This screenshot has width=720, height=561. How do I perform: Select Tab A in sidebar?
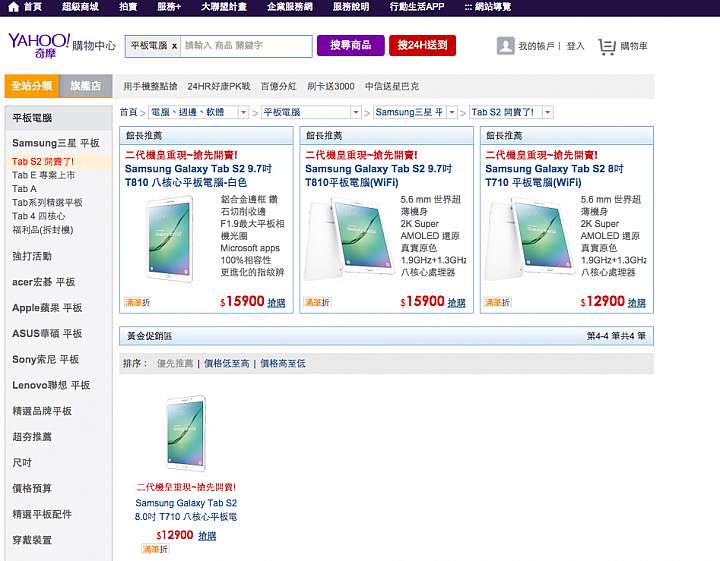point(24,189)
